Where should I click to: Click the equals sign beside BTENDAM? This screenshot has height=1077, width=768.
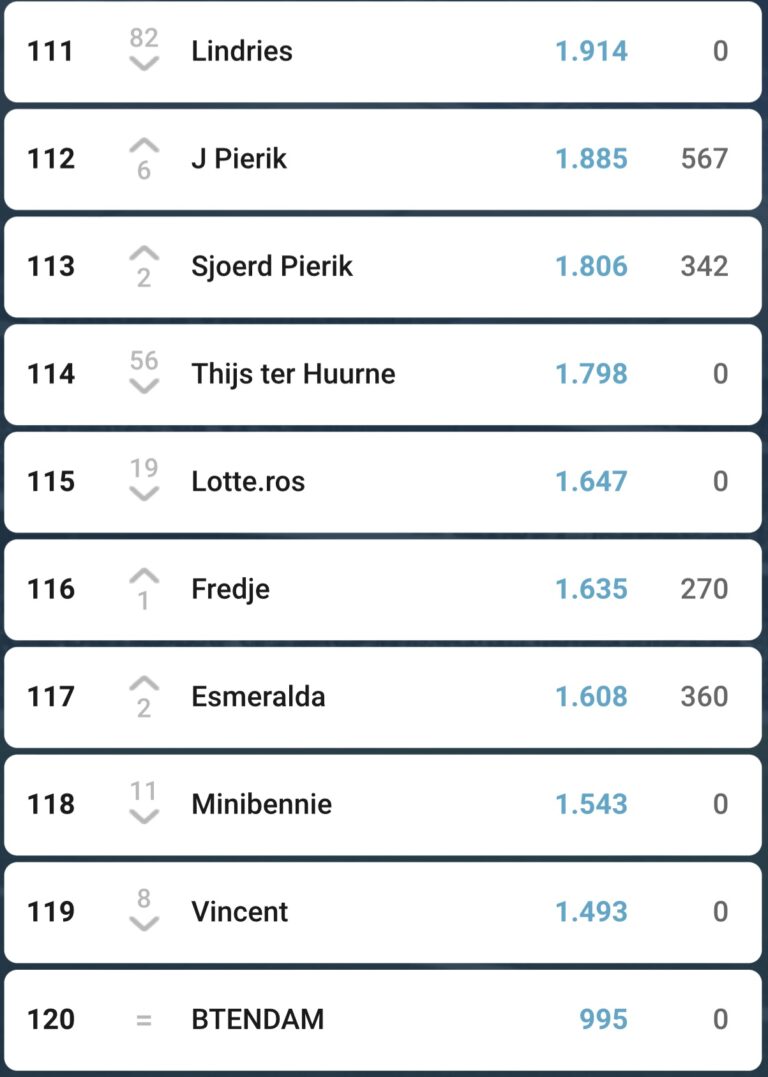click(144, 1020)
